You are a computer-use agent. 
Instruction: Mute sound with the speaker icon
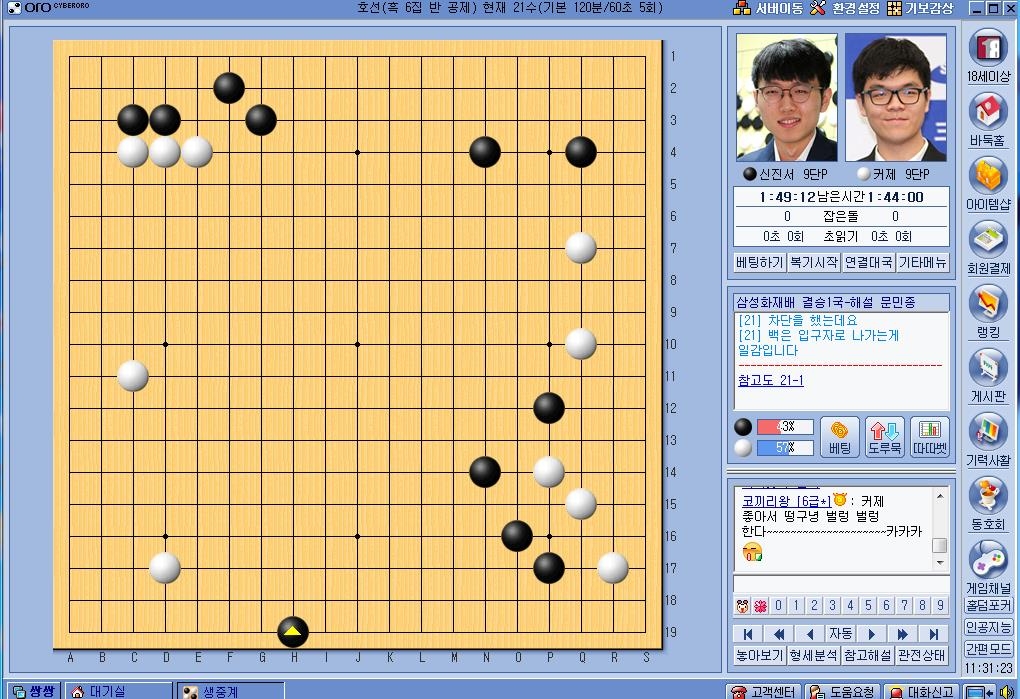(1006, 691)
